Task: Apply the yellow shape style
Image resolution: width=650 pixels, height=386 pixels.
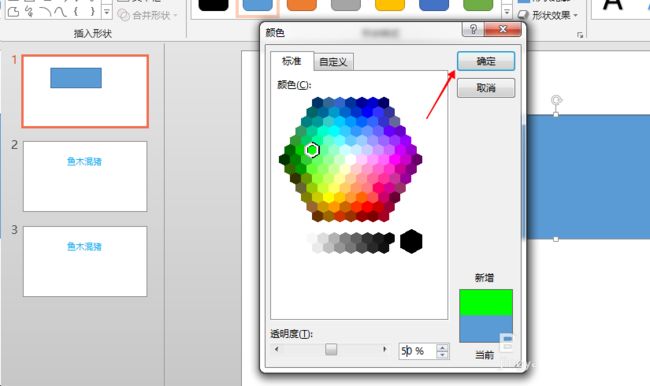Action: point(390,5)
